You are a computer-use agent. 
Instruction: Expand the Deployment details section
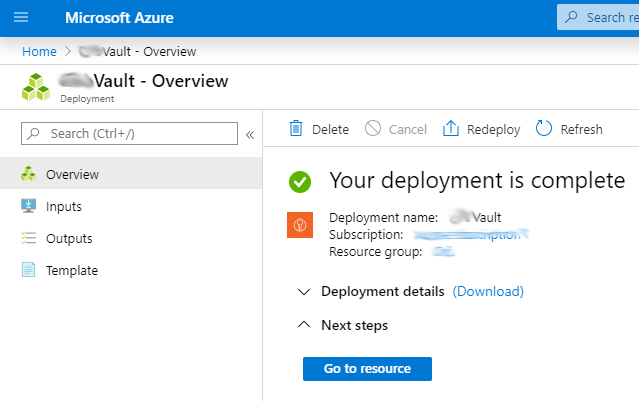pyautogui.click(x=304, y=292)
